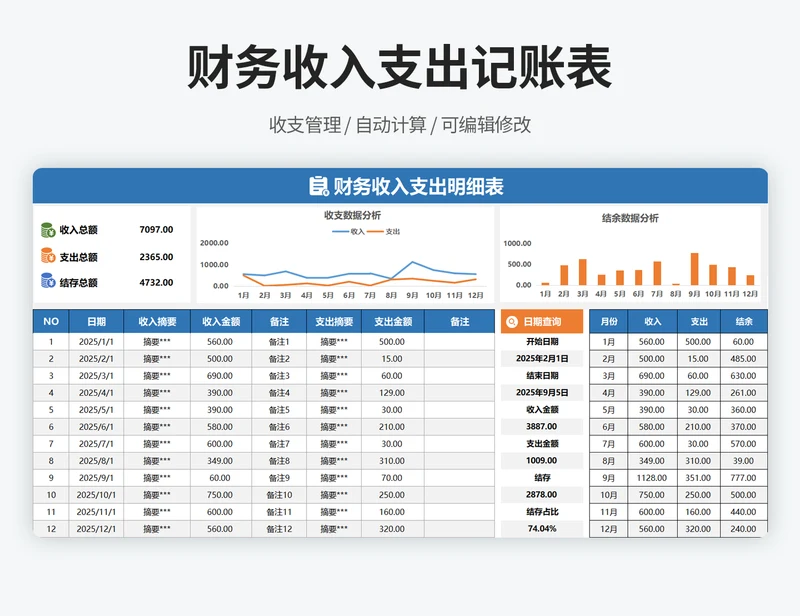Select the date cell 2025/1/1
The width and height of the screenshot is (800, 616).
coord(96,342)
